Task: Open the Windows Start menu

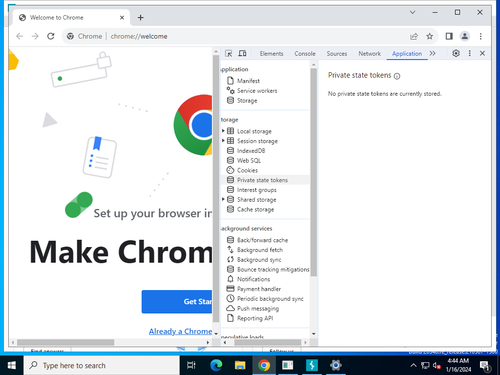Action: click(x=11, y=366)
